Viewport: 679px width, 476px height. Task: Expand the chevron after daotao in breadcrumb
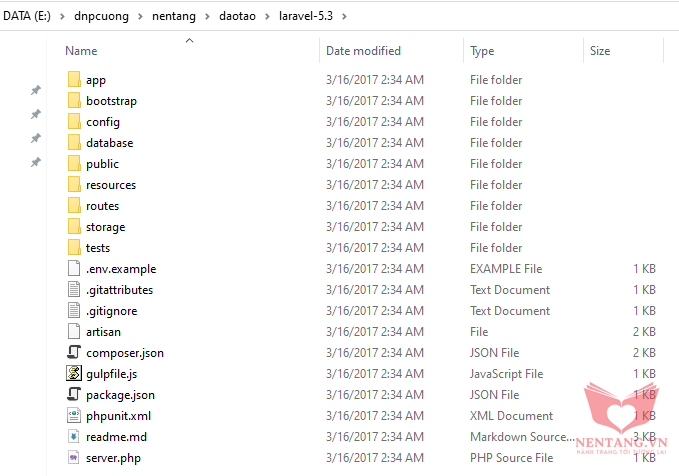(x=267, y=16)
